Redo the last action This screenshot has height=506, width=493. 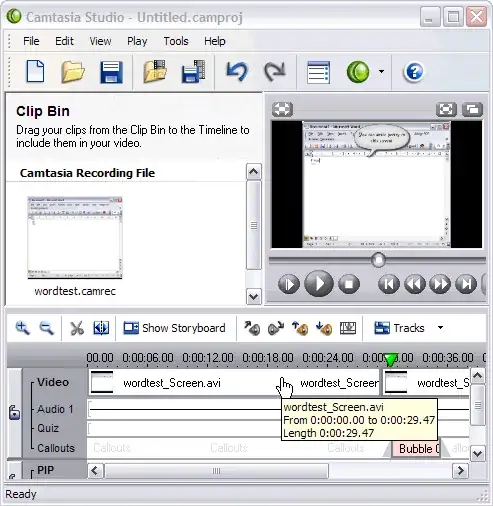275,71
